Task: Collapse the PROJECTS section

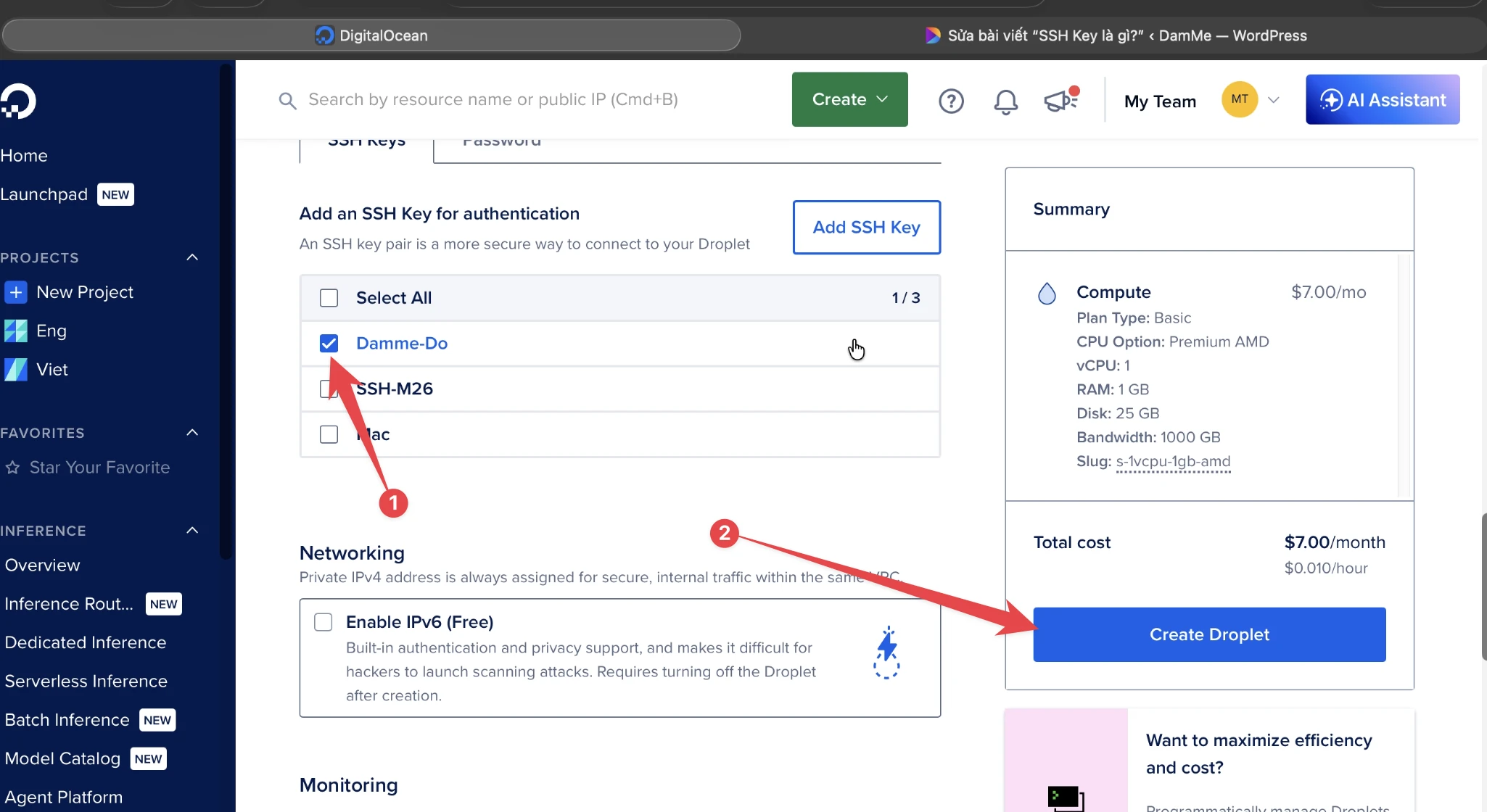Action: pos(192,257)
